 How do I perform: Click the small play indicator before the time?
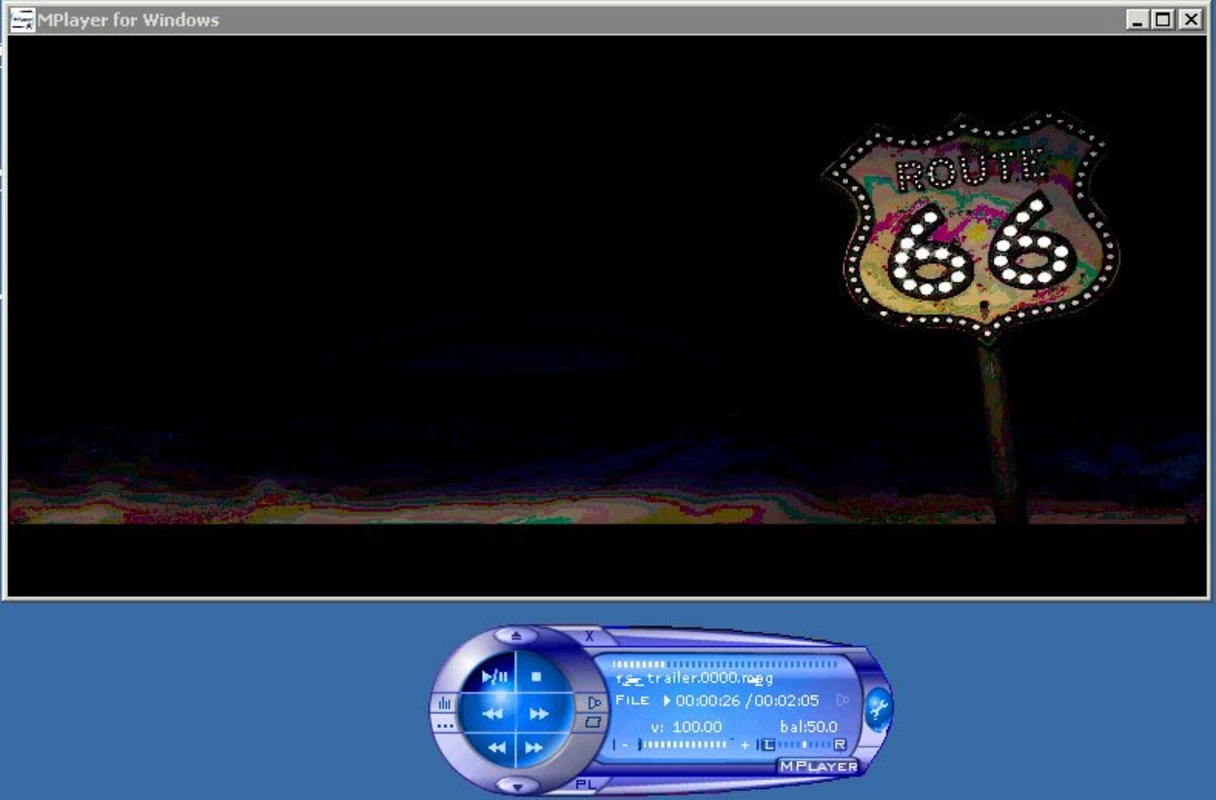pos(667,701)
